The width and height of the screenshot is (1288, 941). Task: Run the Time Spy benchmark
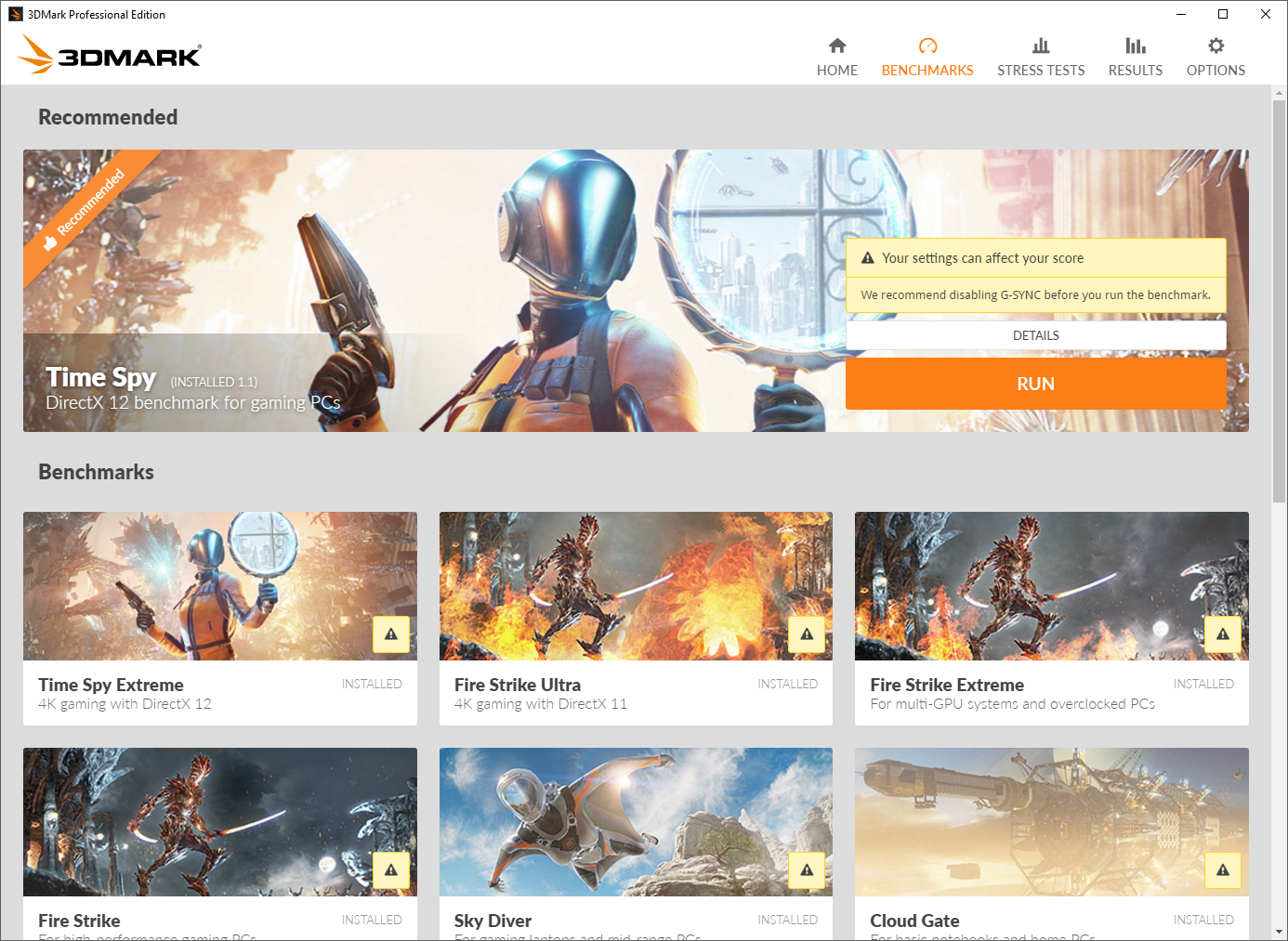(1035, 384)
